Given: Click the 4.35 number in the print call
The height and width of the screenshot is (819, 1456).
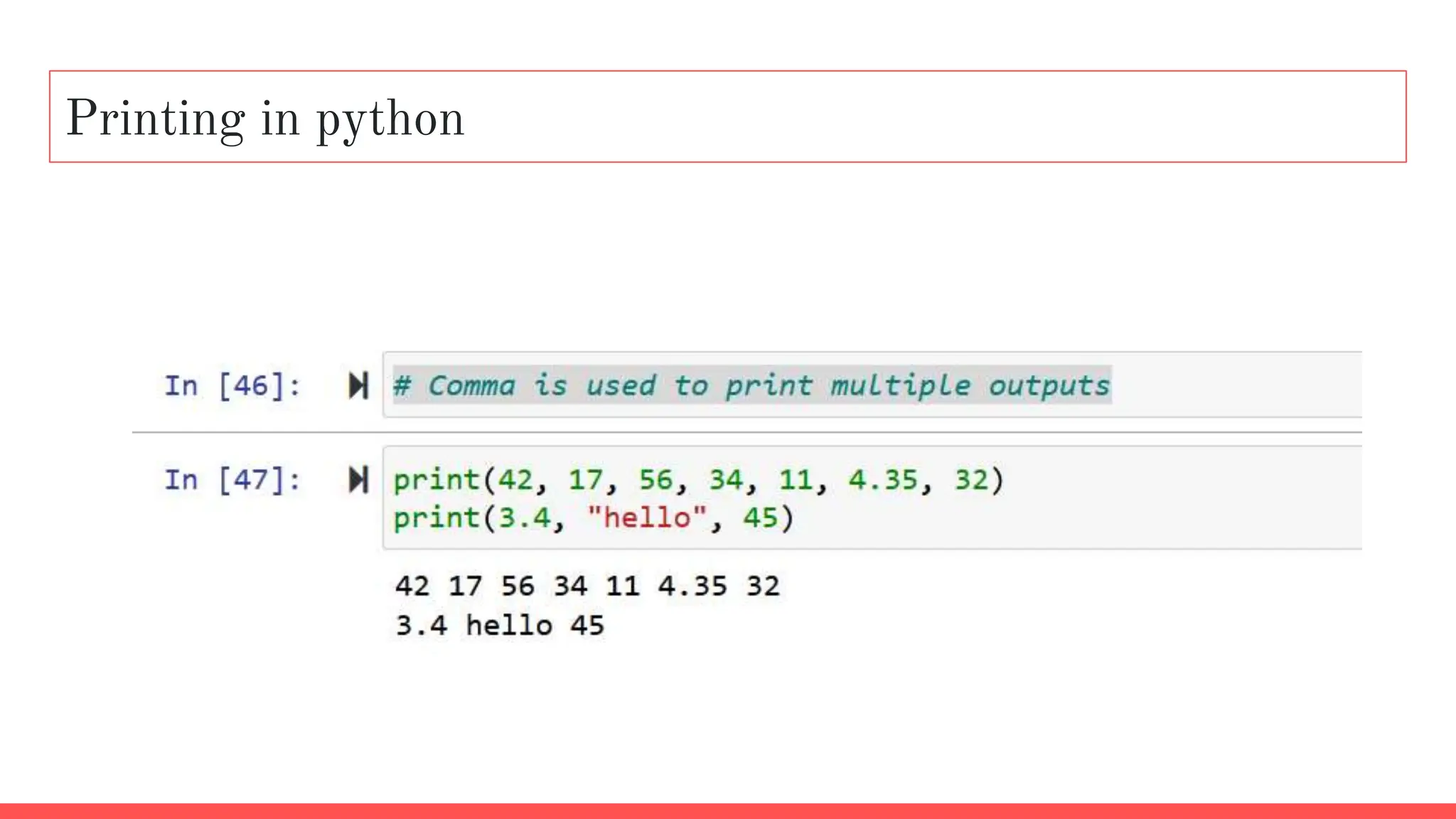Looking at the screenshot, I should [883, 479].
